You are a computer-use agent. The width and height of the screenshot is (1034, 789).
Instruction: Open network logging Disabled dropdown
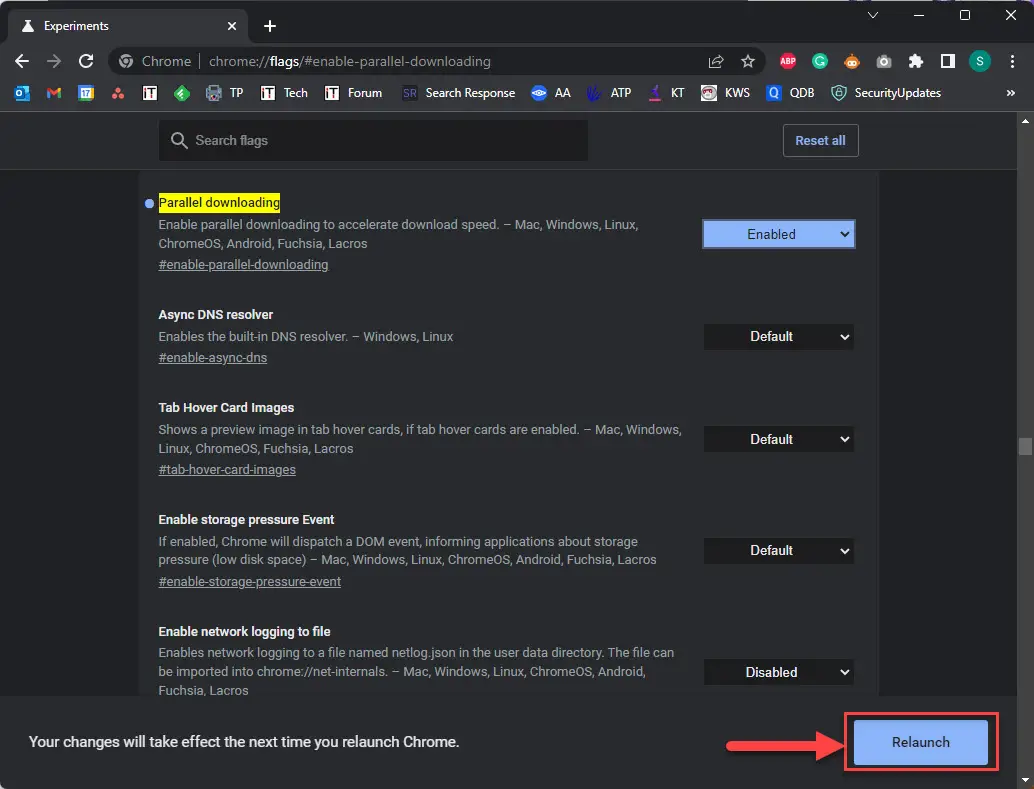(x=779, y=672)
